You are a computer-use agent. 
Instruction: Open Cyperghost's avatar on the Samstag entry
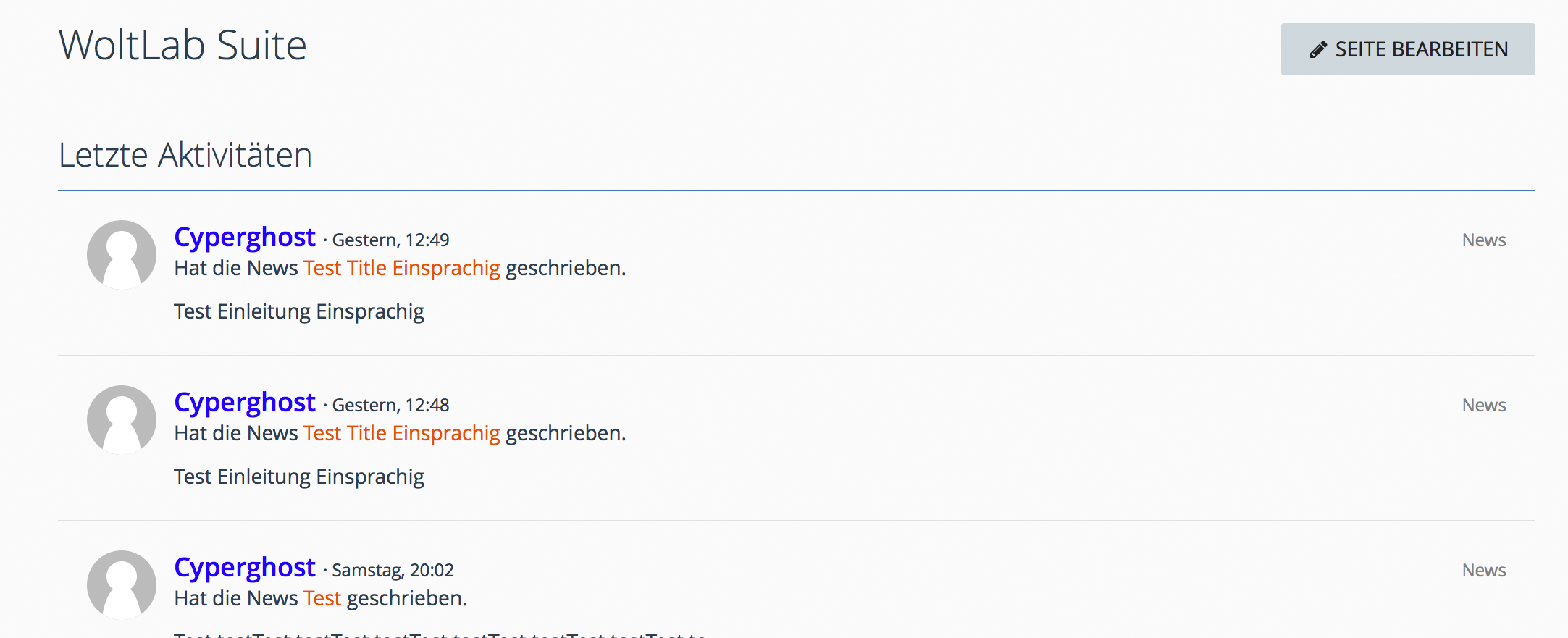pyautogui.click(x=122, y=585)
